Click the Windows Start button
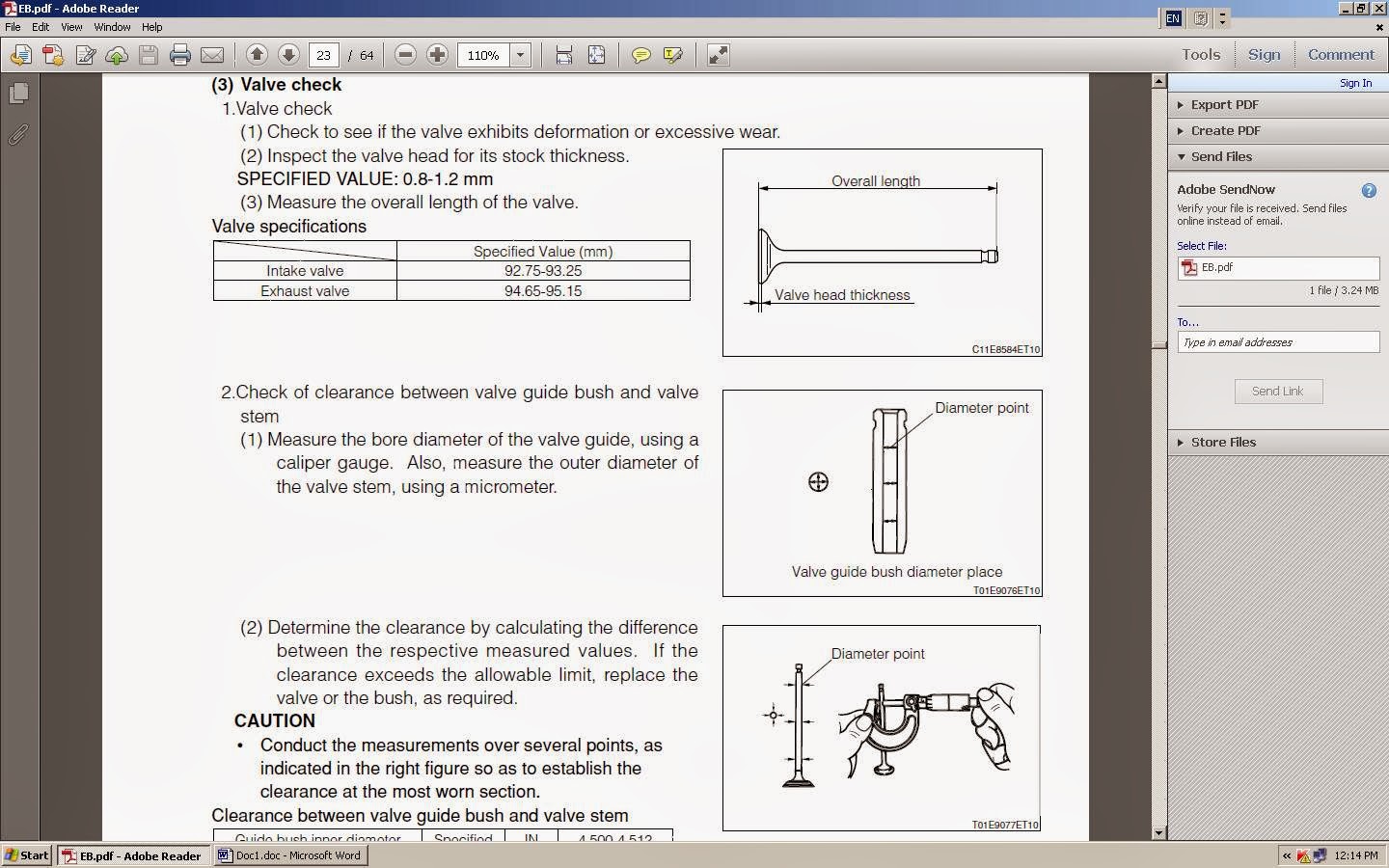This screenshot has width=1389, height=868. point(27,855)
